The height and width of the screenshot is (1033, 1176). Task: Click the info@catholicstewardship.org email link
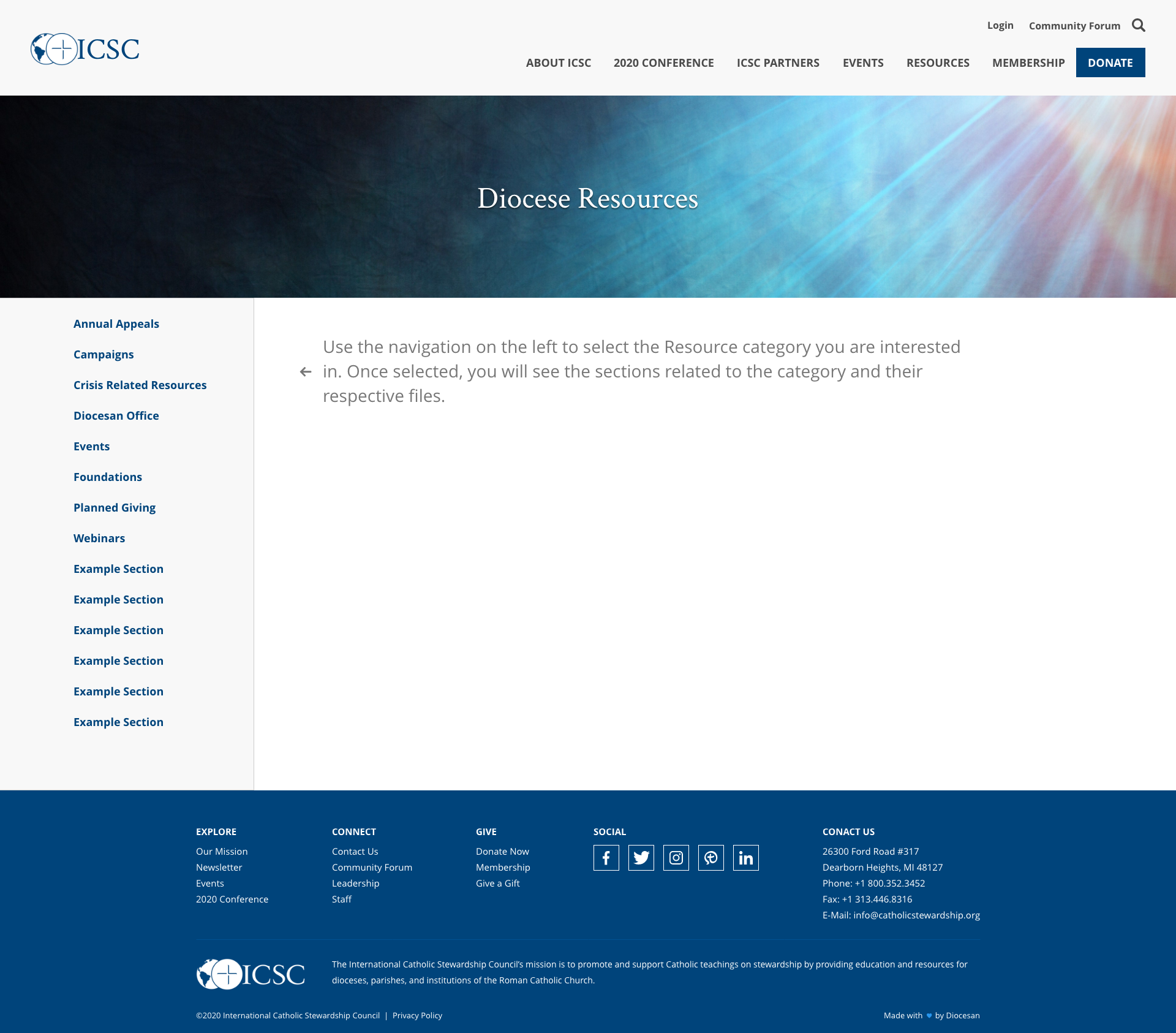click(x=916, y=915)
